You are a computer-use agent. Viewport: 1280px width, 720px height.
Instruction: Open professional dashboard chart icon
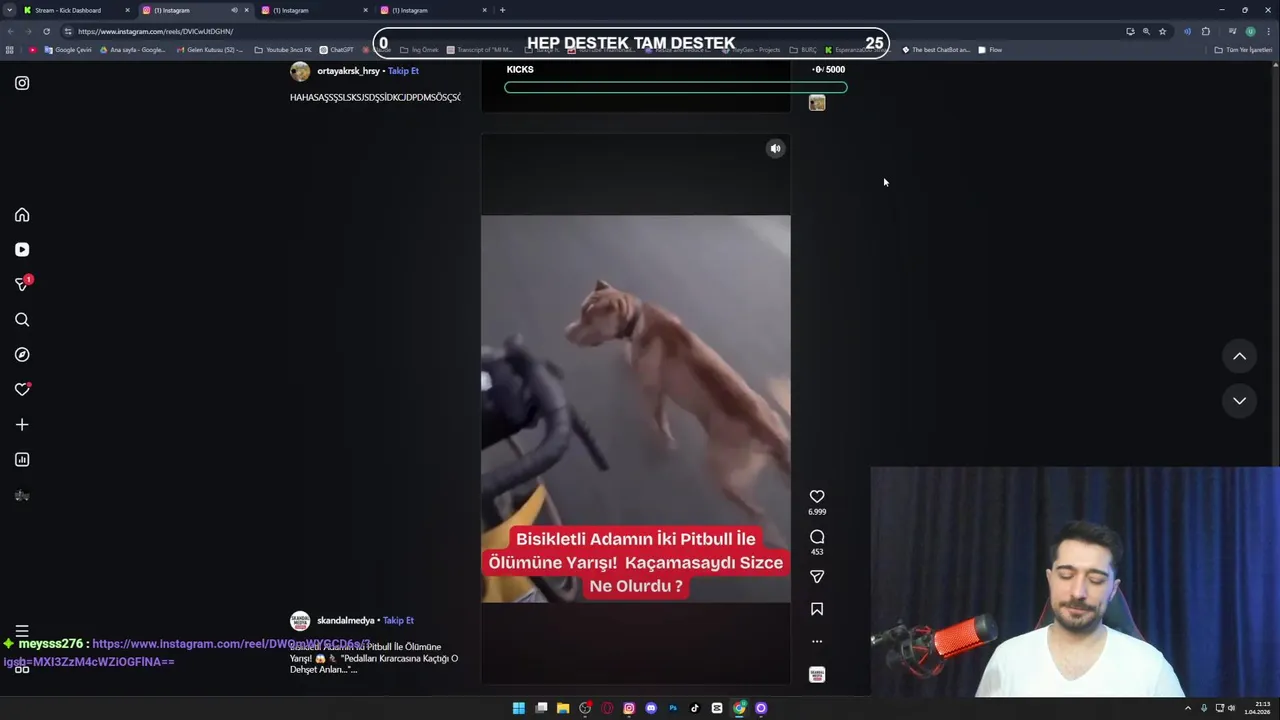pyautogui.click(x=22, y=460)
